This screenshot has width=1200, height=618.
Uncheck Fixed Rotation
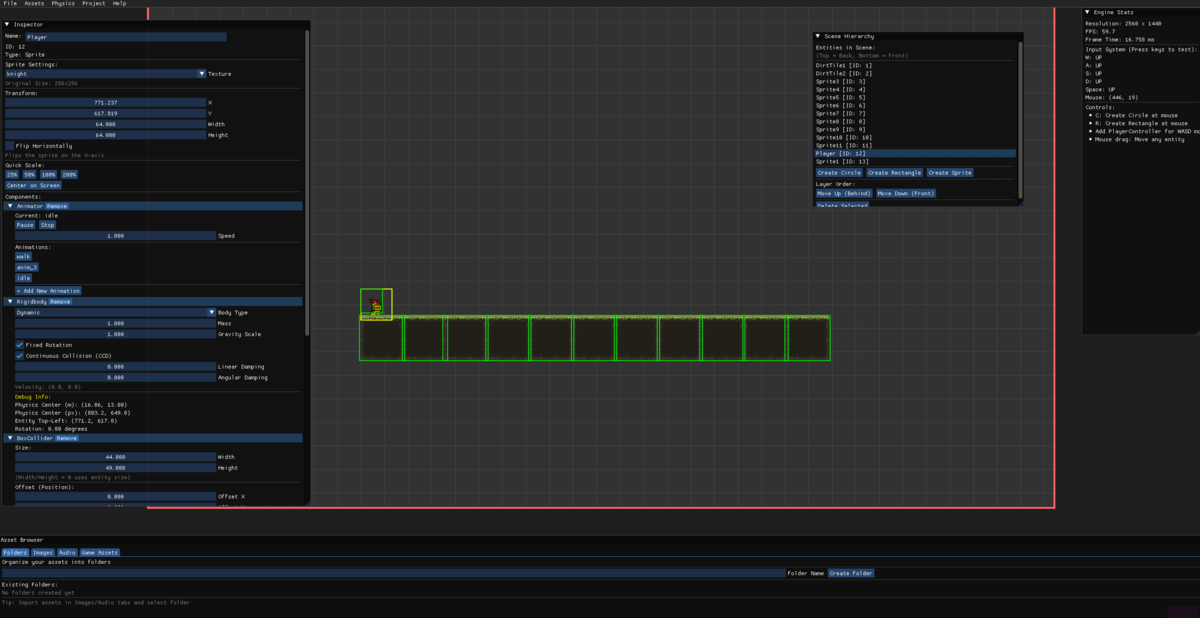tap(20, 345)
